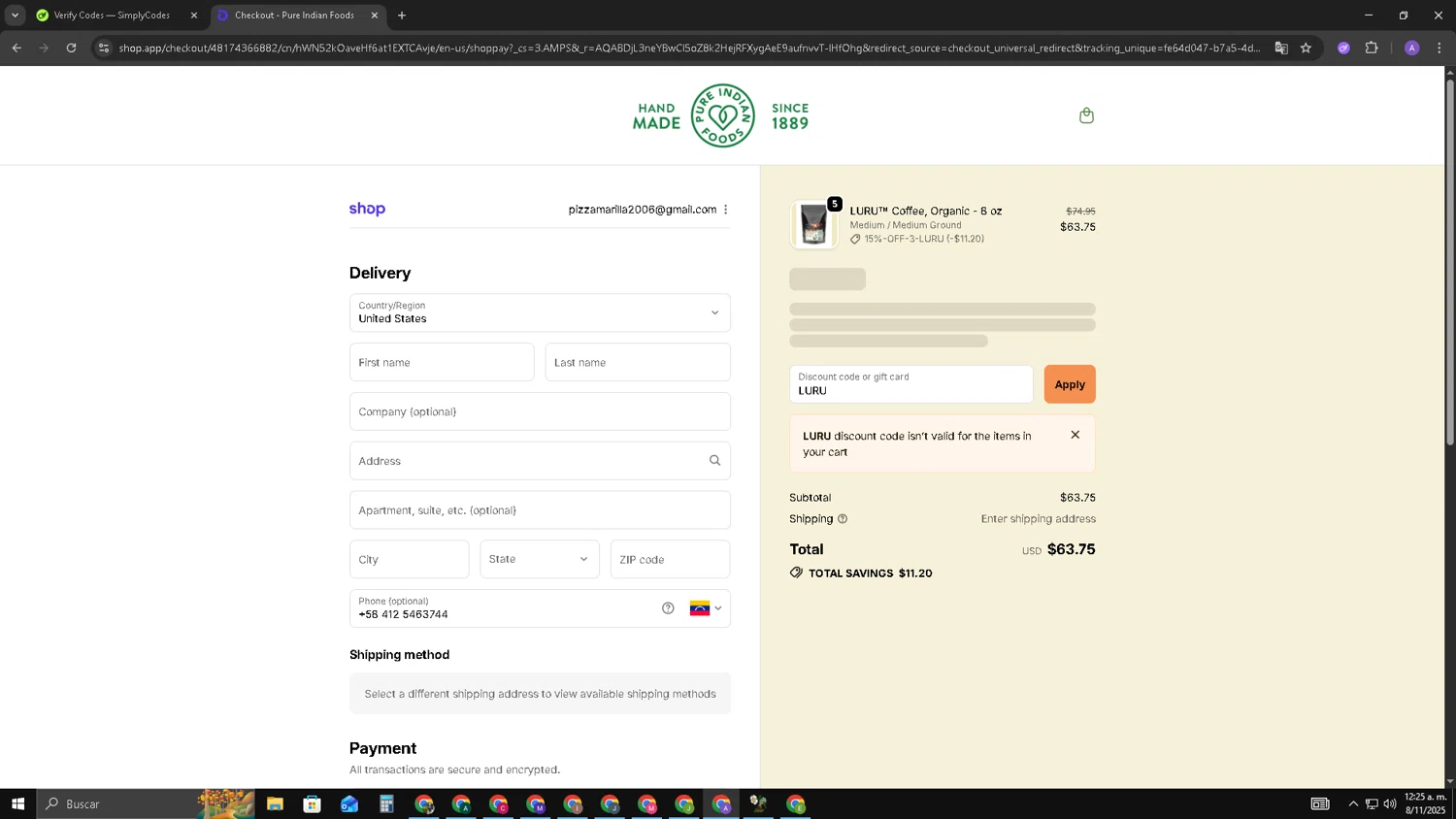Click the Pure Indian Foods logo
The height and width of the screenshot is (819, 1456).
(x=722, y=115)
